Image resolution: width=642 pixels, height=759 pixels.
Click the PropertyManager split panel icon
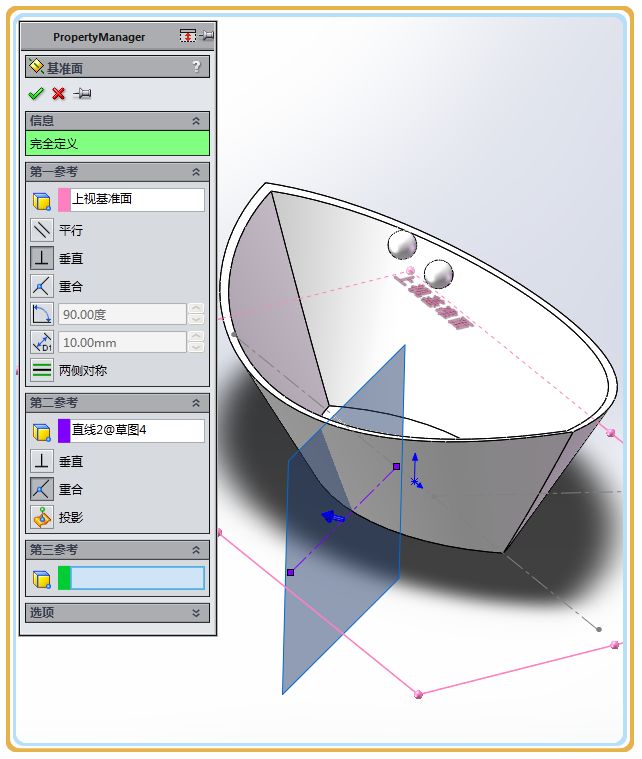coord(187,36)
